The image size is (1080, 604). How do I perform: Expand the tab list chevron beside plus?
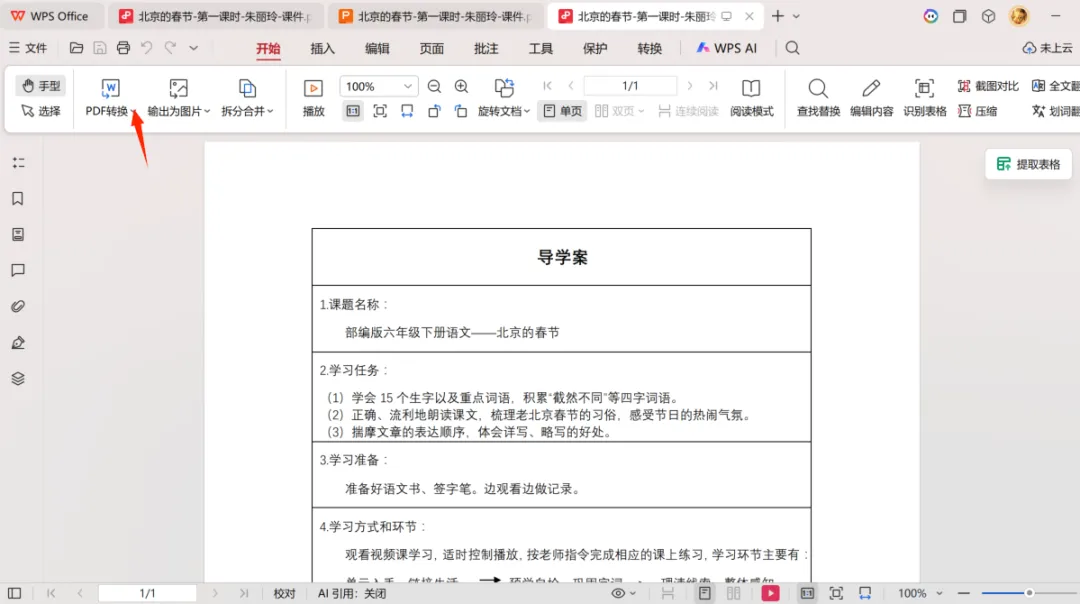coord(796,16)
